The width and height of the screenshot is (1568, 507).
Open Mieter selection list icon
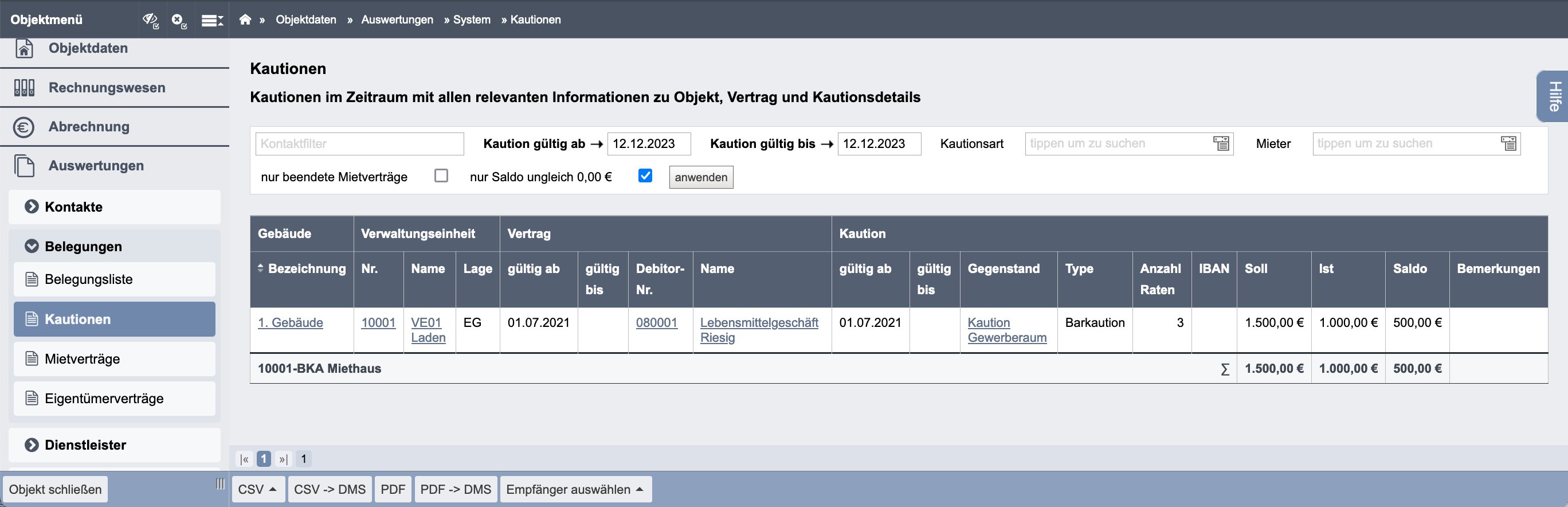[x=1508, y=144]
